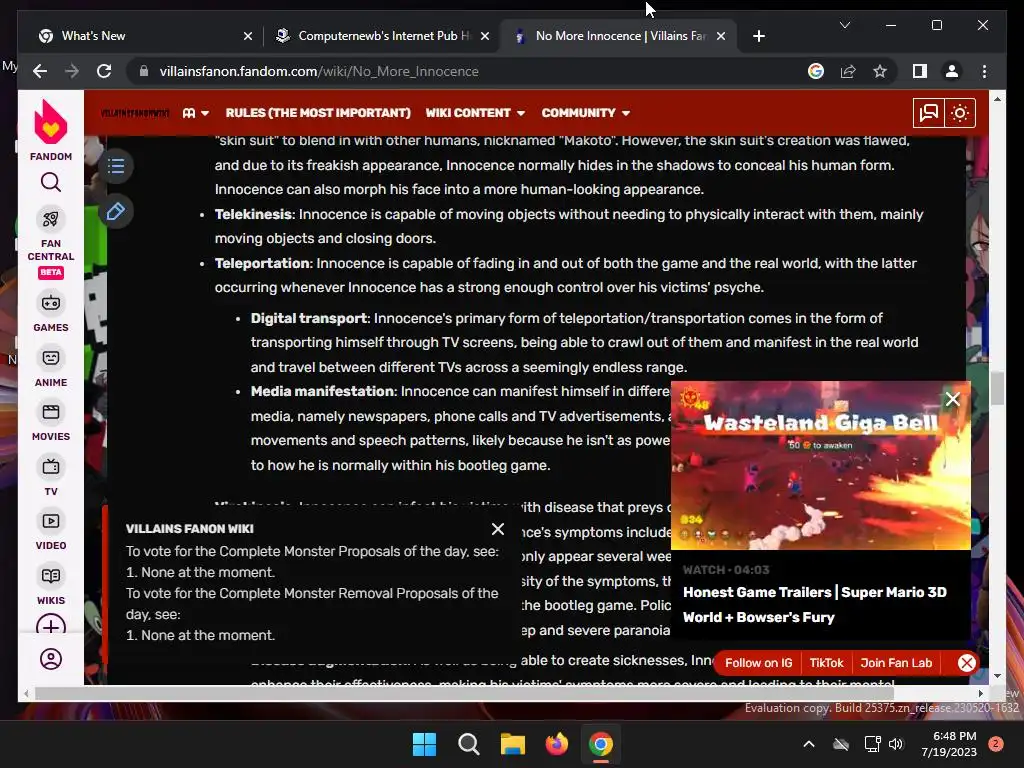
Task: Click the horizontal page scrollbar
Action: (x=464, y=694)
